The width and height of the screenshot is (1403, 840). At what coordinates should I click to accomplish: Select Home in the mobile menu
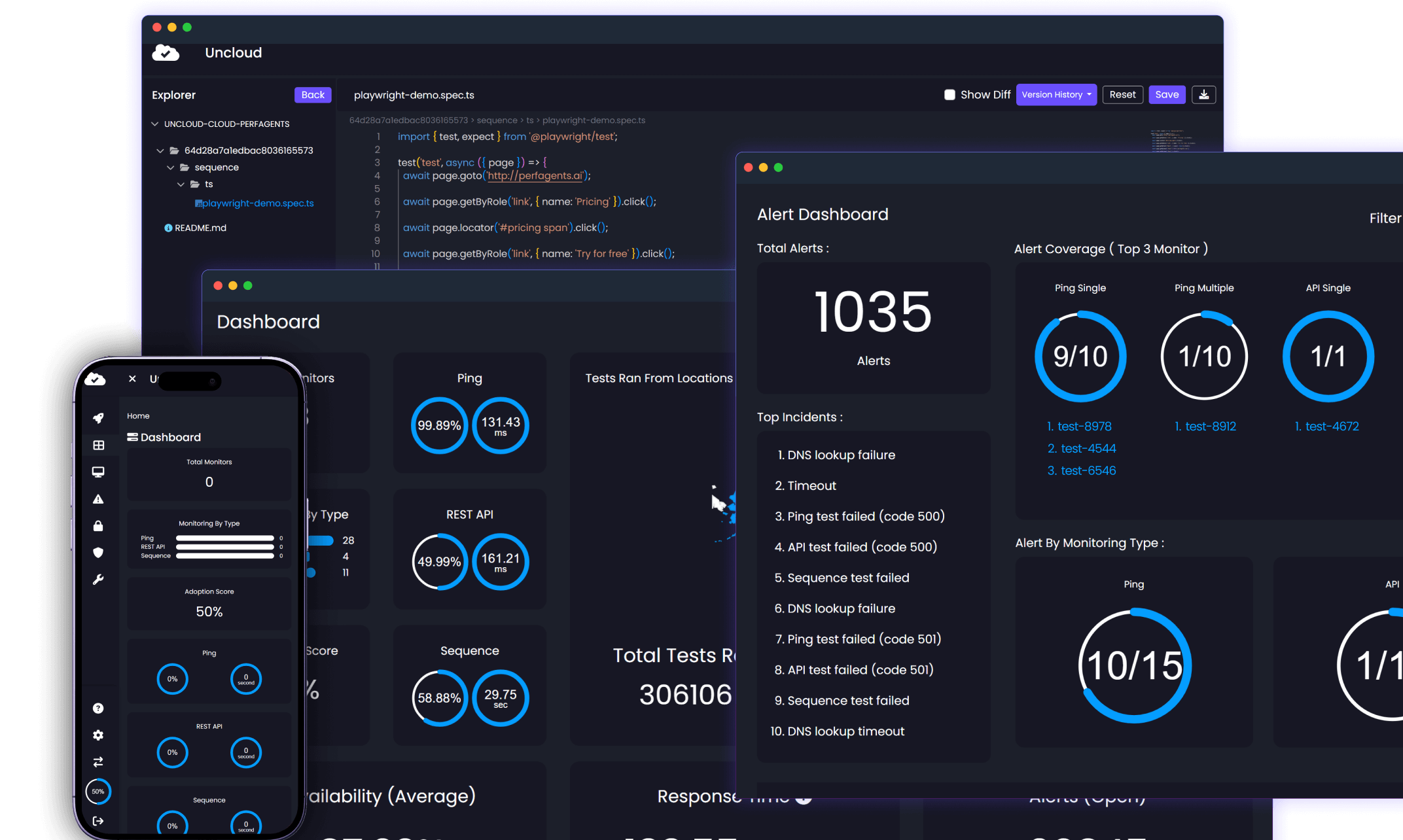(x=138, y=415)
